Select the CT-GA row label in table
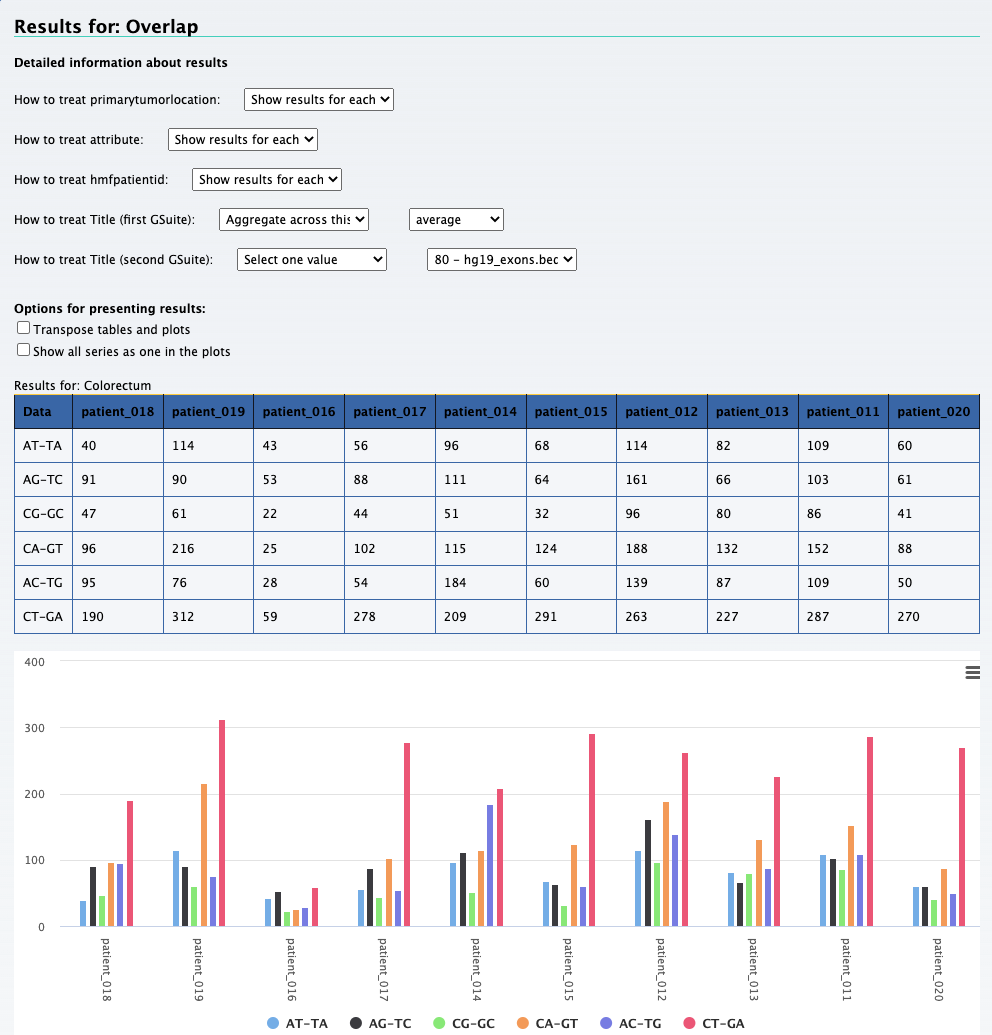The height and width of the screenshot is (1035, 992). (x=43, y=616)
